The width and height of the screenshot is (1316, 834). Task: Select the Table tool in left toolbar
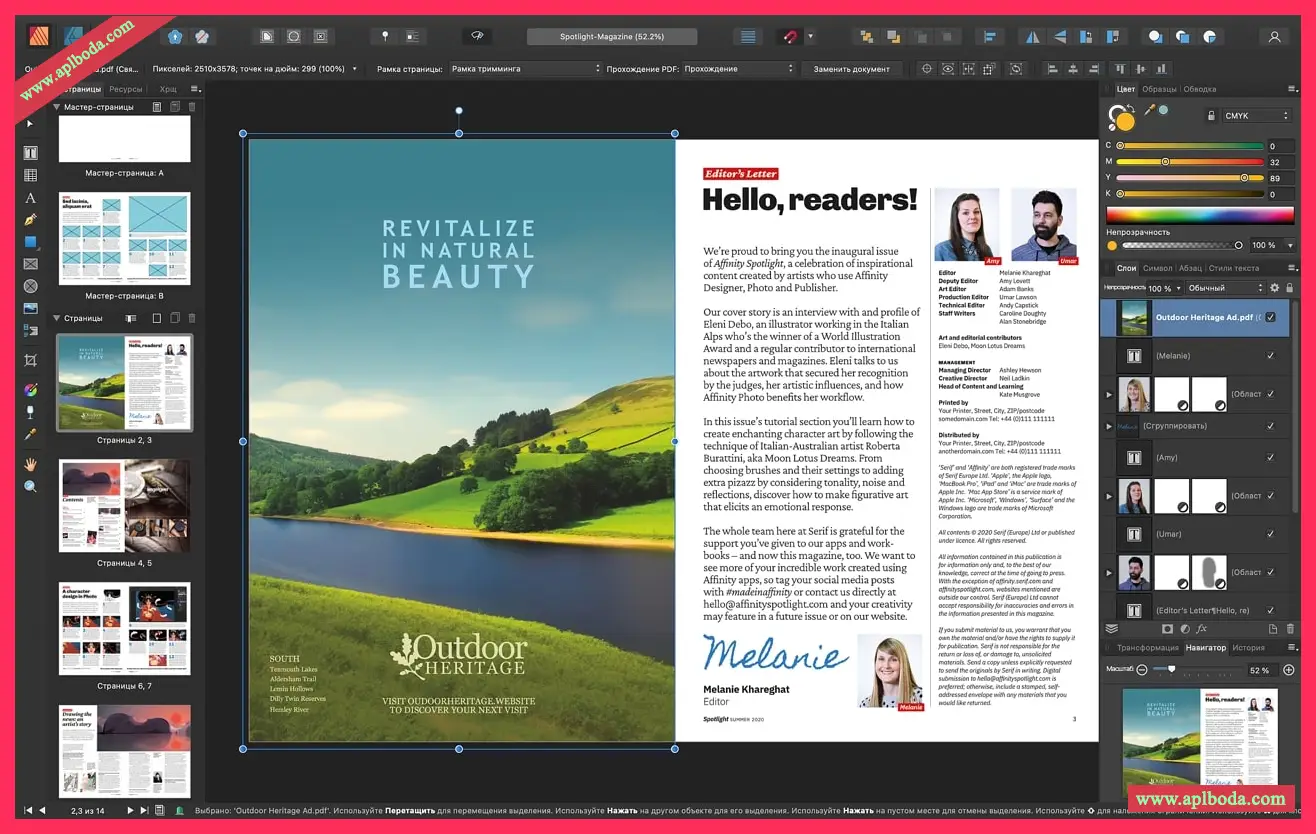pyautogui.click(x=30, y=176)
